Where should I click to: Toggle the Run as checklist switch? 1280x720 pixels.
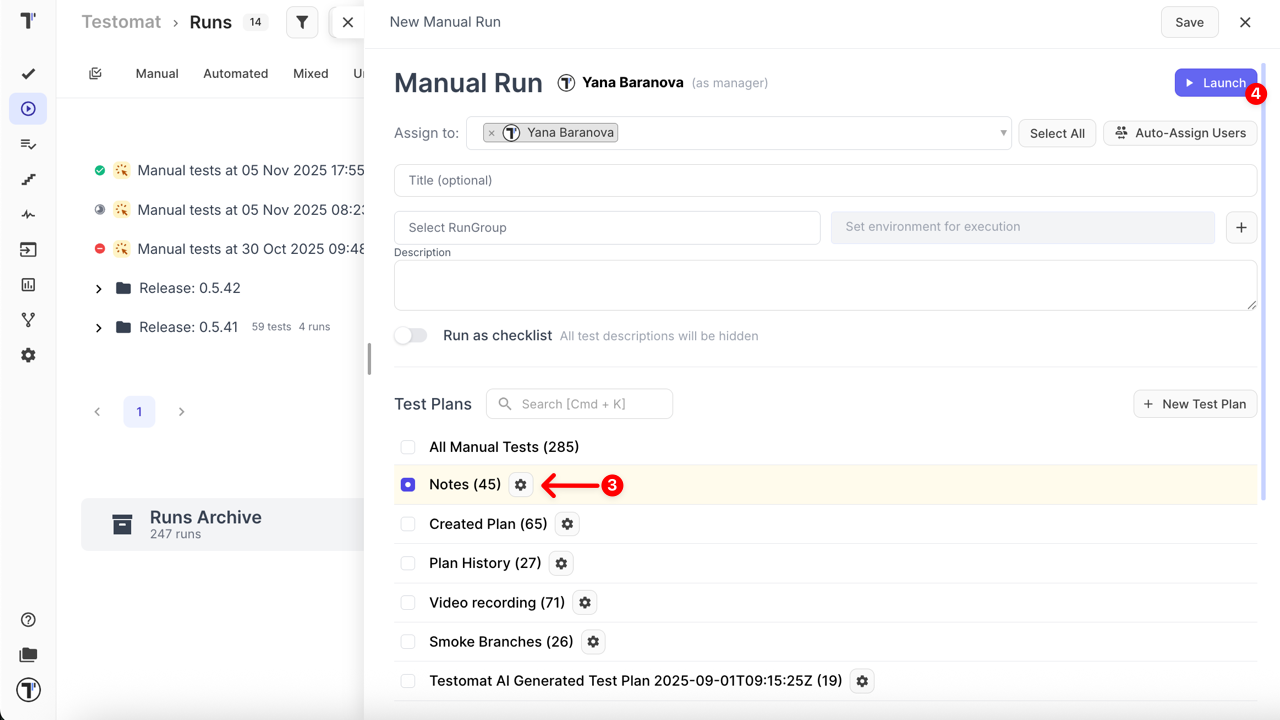411,336
